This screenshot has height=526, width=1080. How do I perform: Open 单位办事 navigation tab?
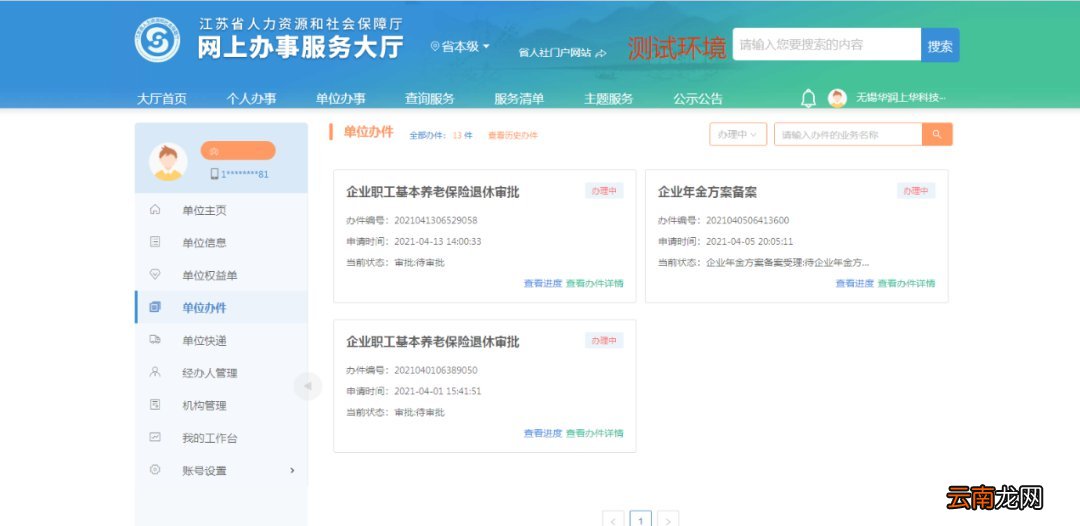tap(340, 98)
